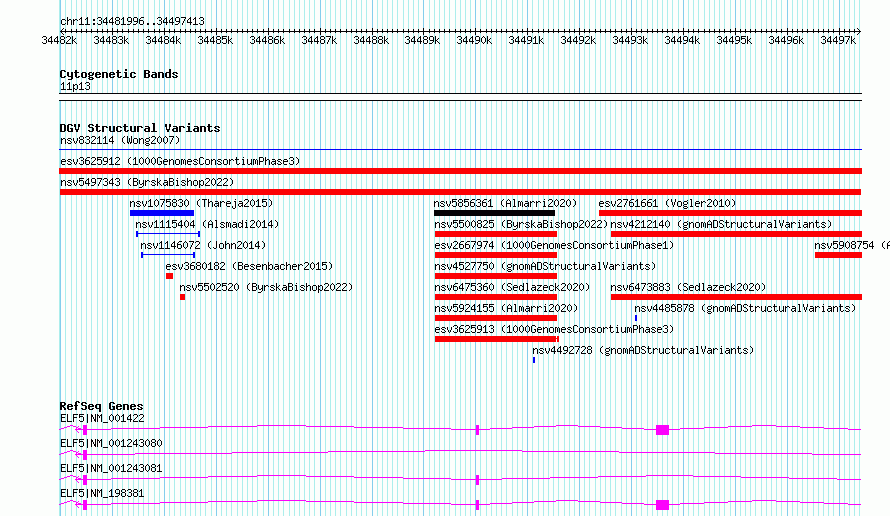Open the ELF5|NM_001243081 transcript label

coord(111,468)
